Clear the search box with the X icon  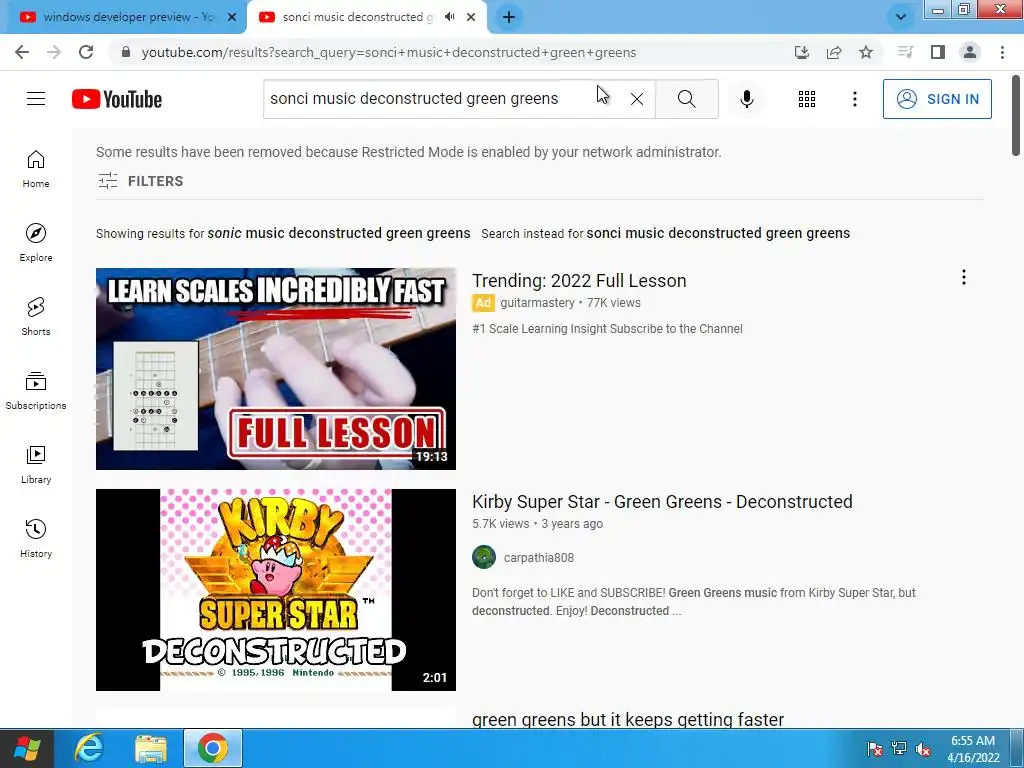click(637, 99)
